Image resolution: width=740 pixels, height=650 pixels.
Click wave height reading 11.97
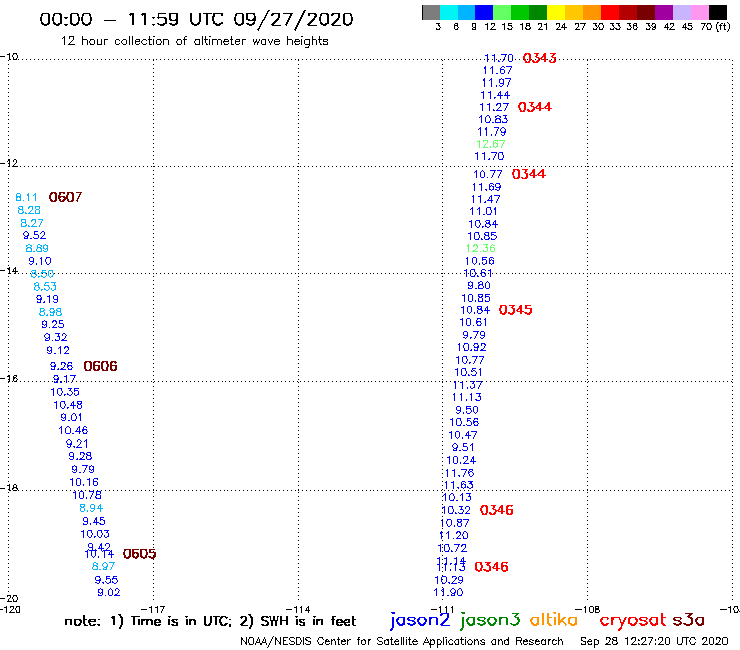point(496,83)
